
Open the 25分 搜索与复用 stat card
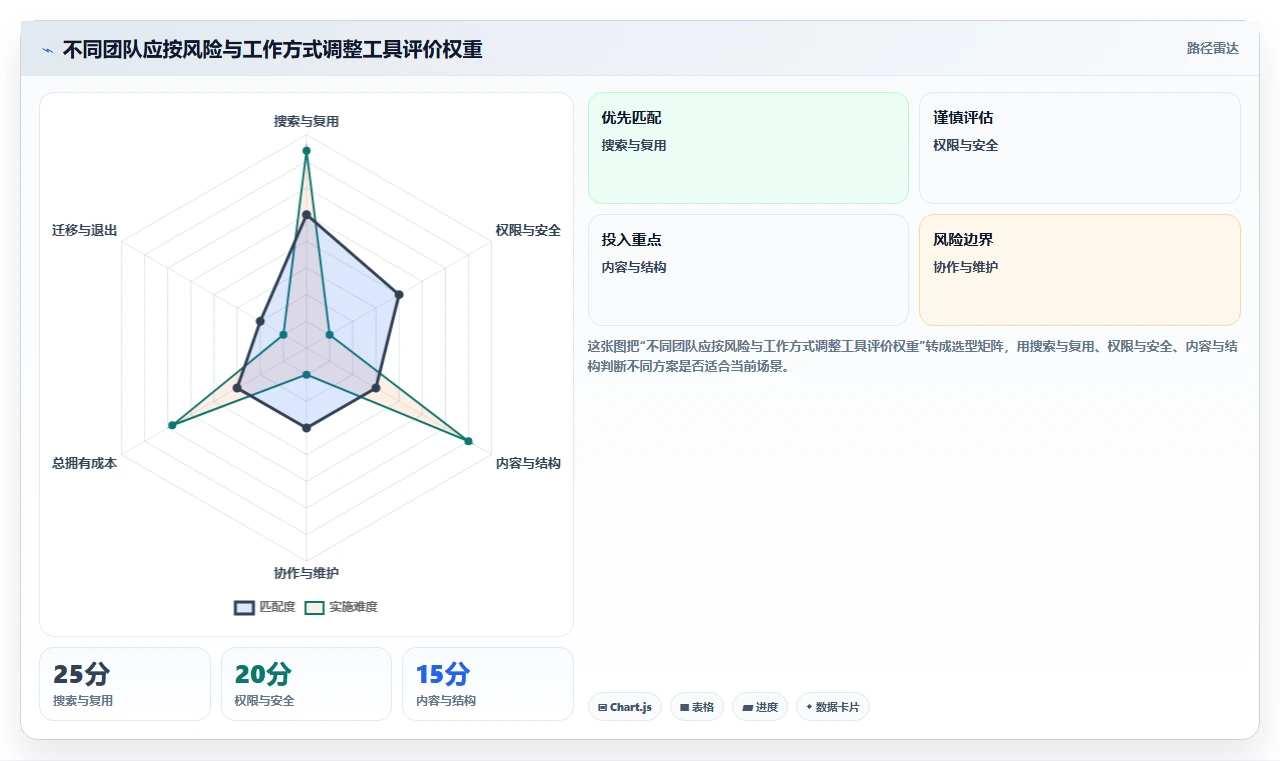(x=125, y=684)
